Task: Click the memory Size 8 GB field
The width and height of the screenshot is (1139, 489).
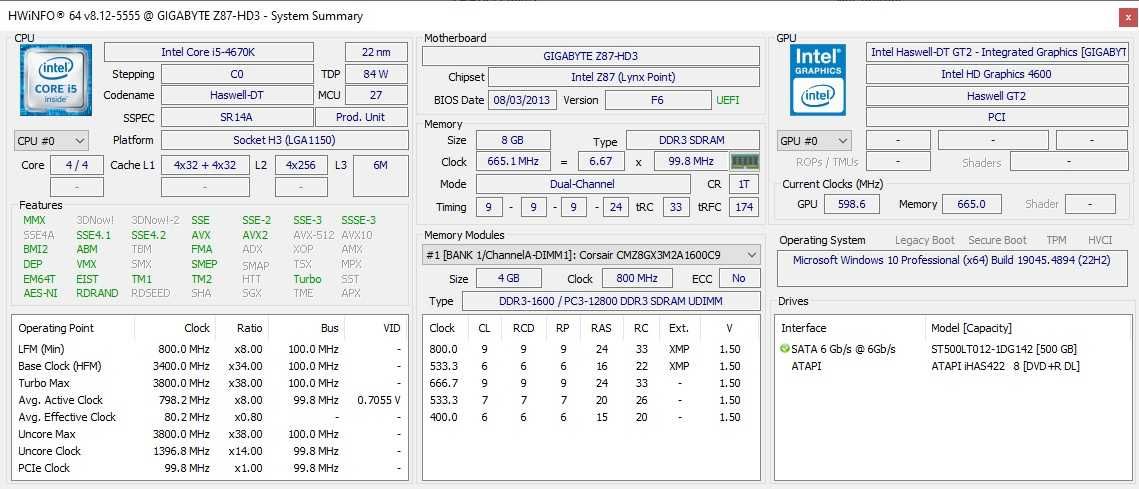Action: [x=513, y=140]
